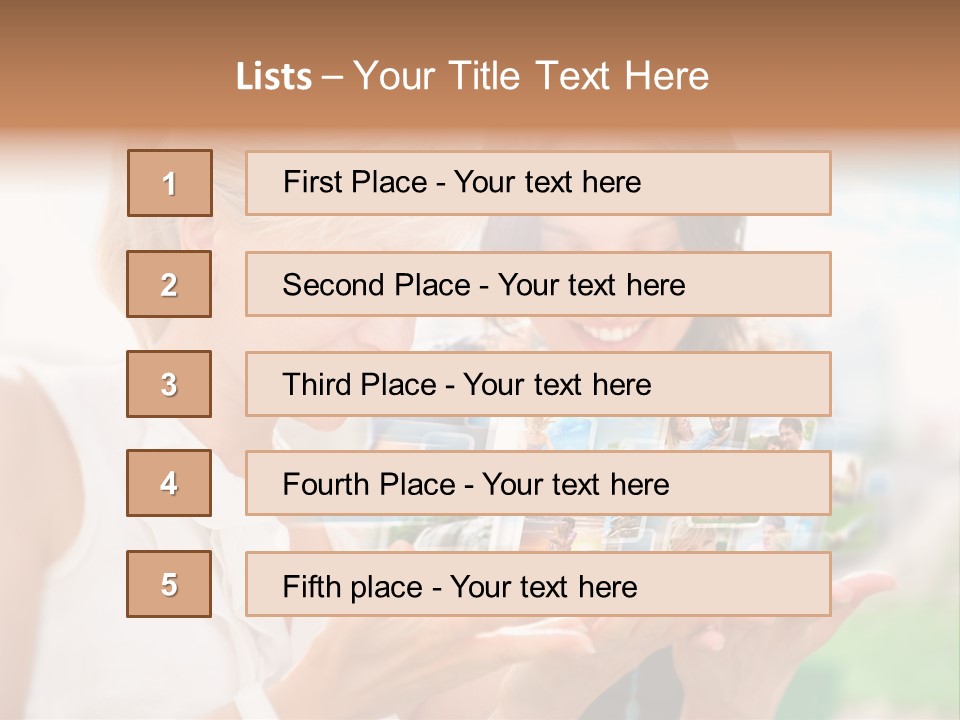Click the dash in the slide title
Image resolution: width=960 pixels, height=720 pixels.
coord(333,76)
